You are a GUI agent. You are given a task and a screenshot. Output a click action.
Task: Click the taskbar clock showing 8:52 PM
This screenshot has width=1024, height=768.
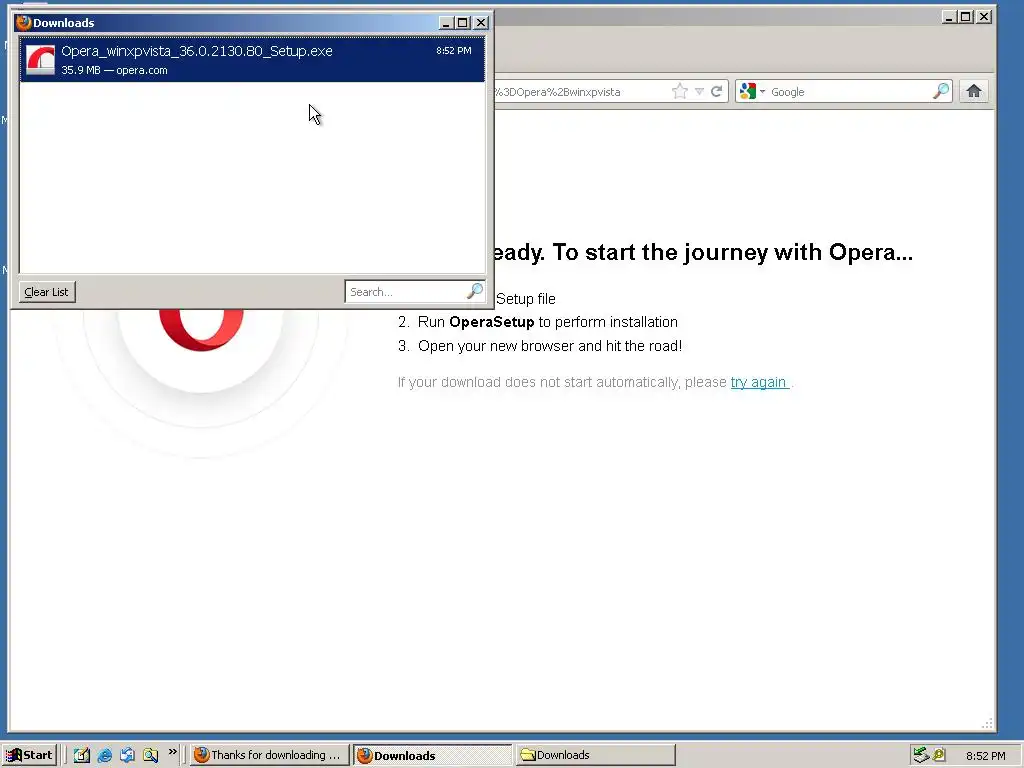pos(985,756)
